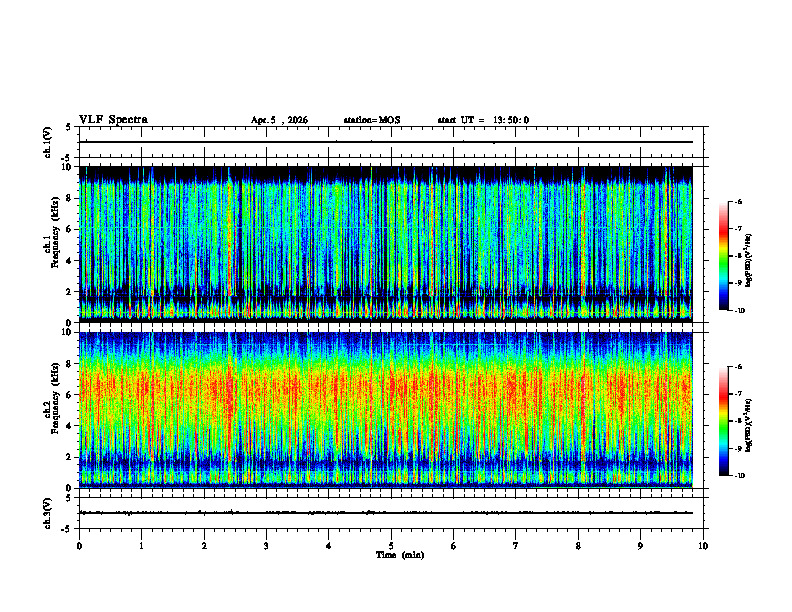
Task: Click the "8" time axis tick label
Action: pos(578,546)
